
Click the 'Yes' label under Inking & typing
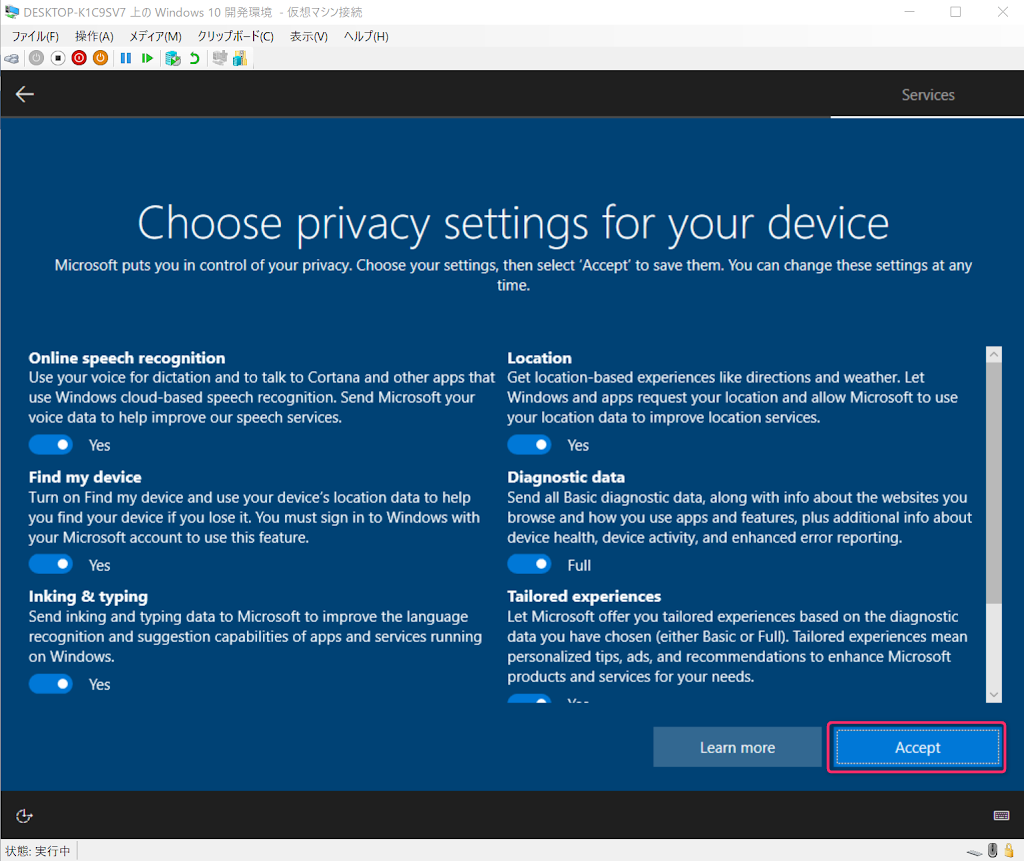[99, 685]
